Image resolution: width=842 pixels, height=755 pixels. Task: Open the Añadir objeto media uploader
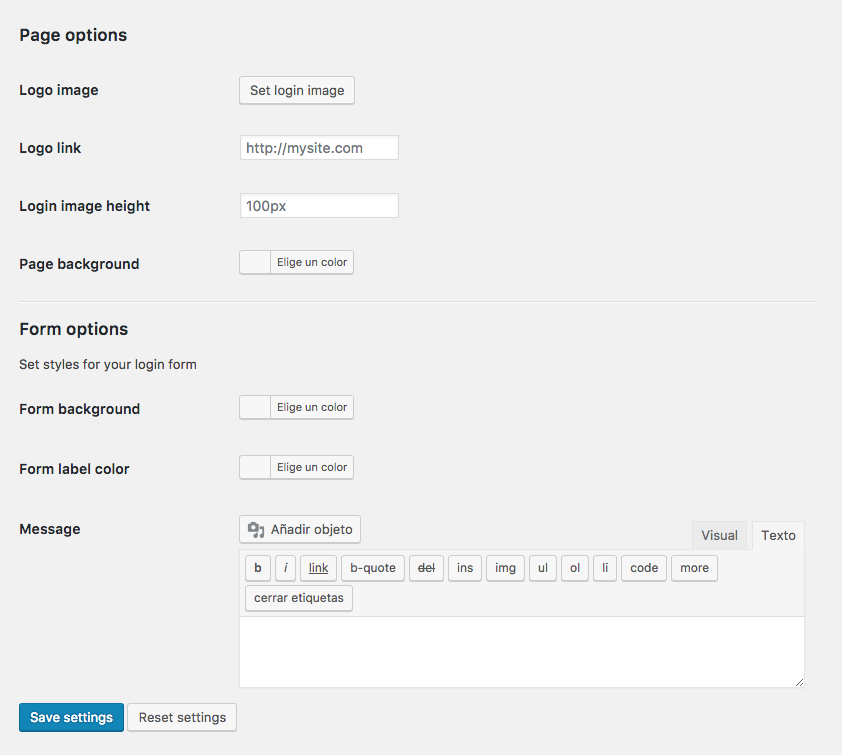pyautogui.click(x=299, y=529)
